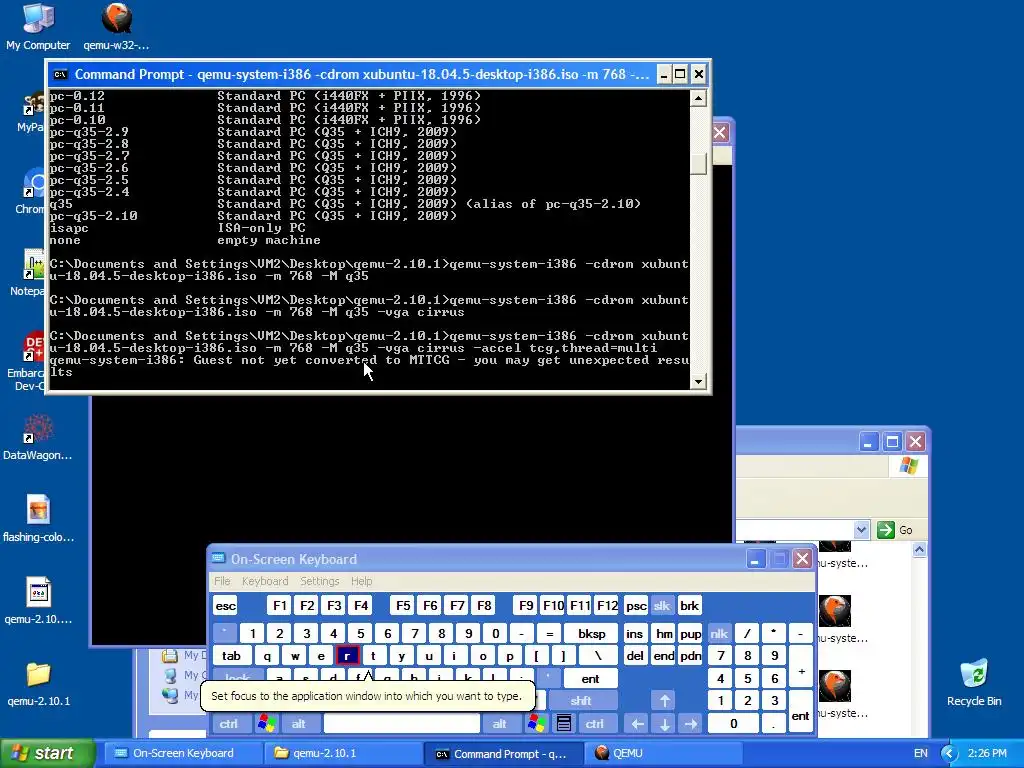Open the File menu in On-Screen Keyboard
This screenshot has height=768, width=1024.
222,581
